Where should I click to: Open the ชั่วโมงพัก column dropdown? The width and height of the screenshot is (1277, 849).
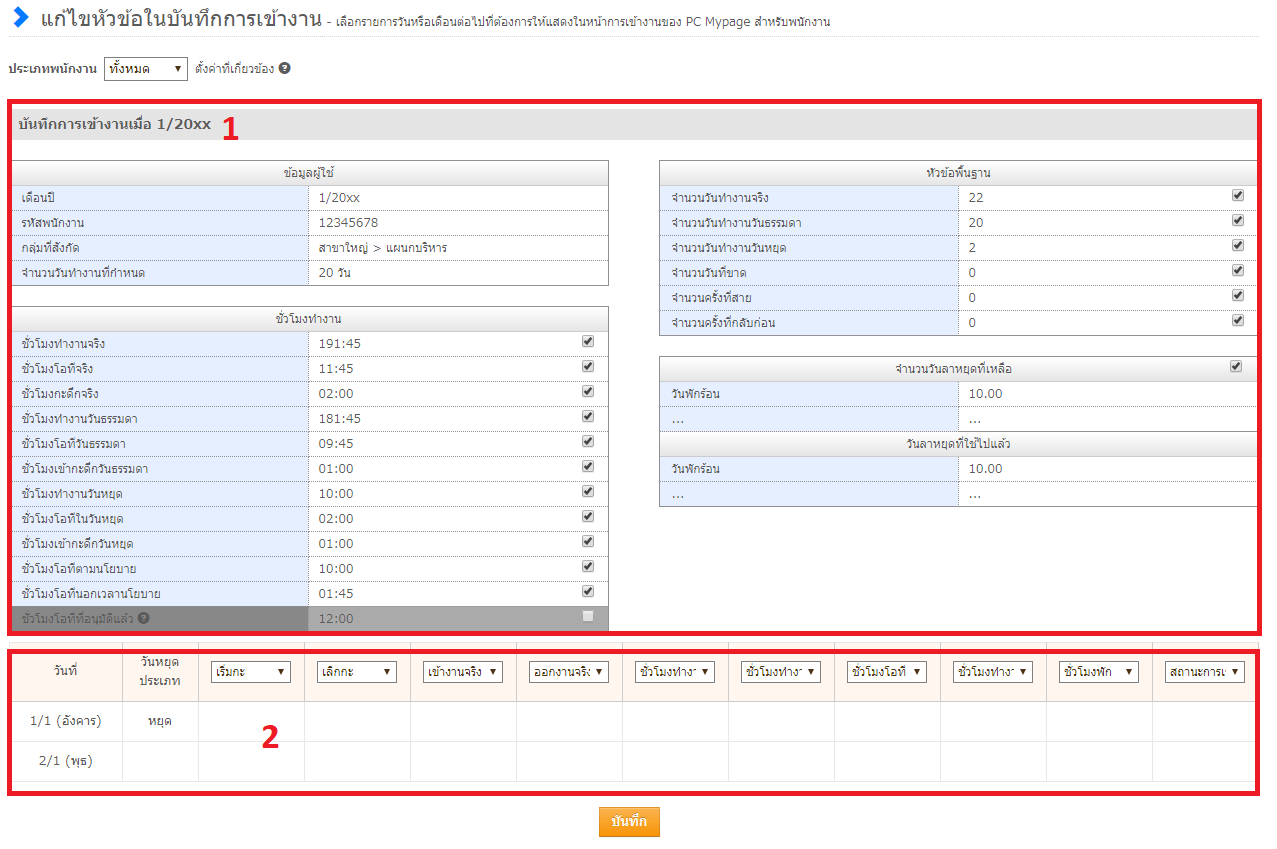1099,672
